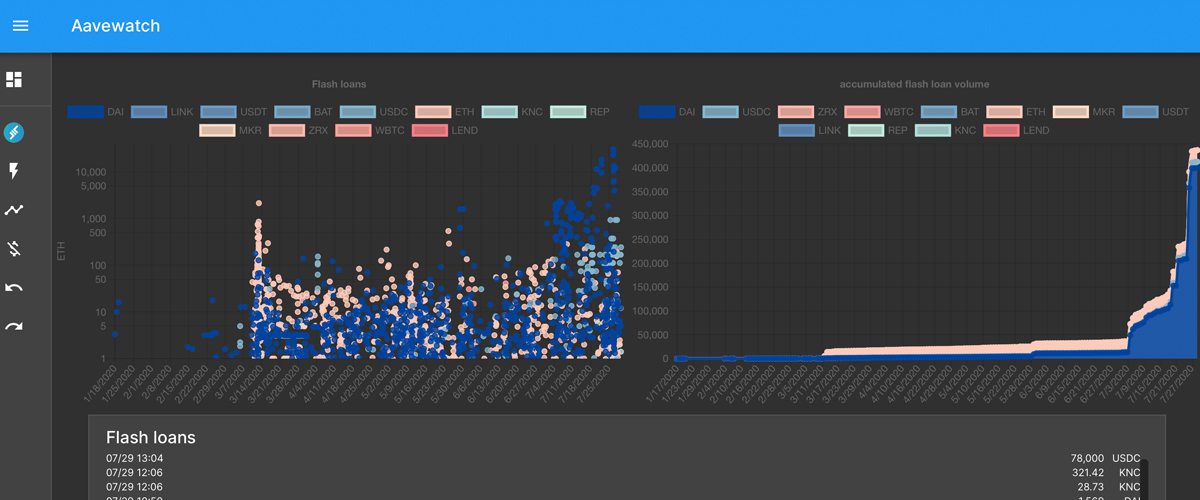Hide USDC series in Flash loans chart
The height and width of the screenshot is (500, 1200).
pyautogui.click(x=372, y=112)
